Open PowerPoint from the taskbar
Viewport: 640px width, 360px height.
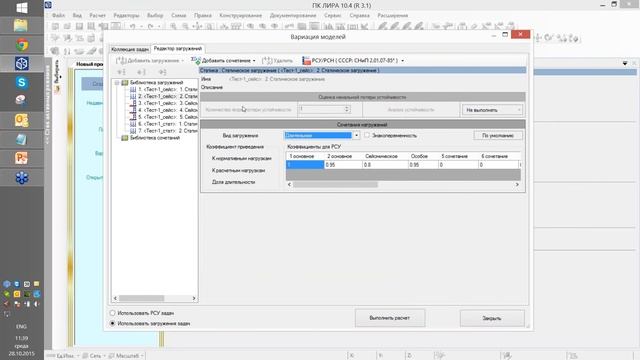tap(22, 158)
